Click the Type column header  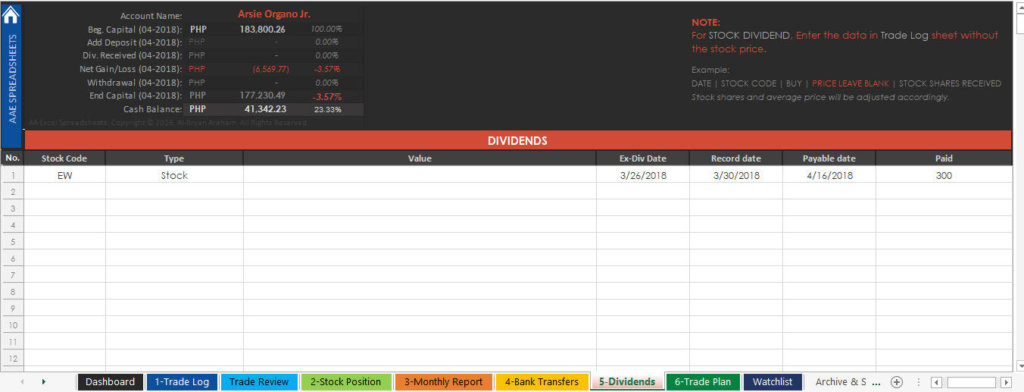[x=174, y=158]
